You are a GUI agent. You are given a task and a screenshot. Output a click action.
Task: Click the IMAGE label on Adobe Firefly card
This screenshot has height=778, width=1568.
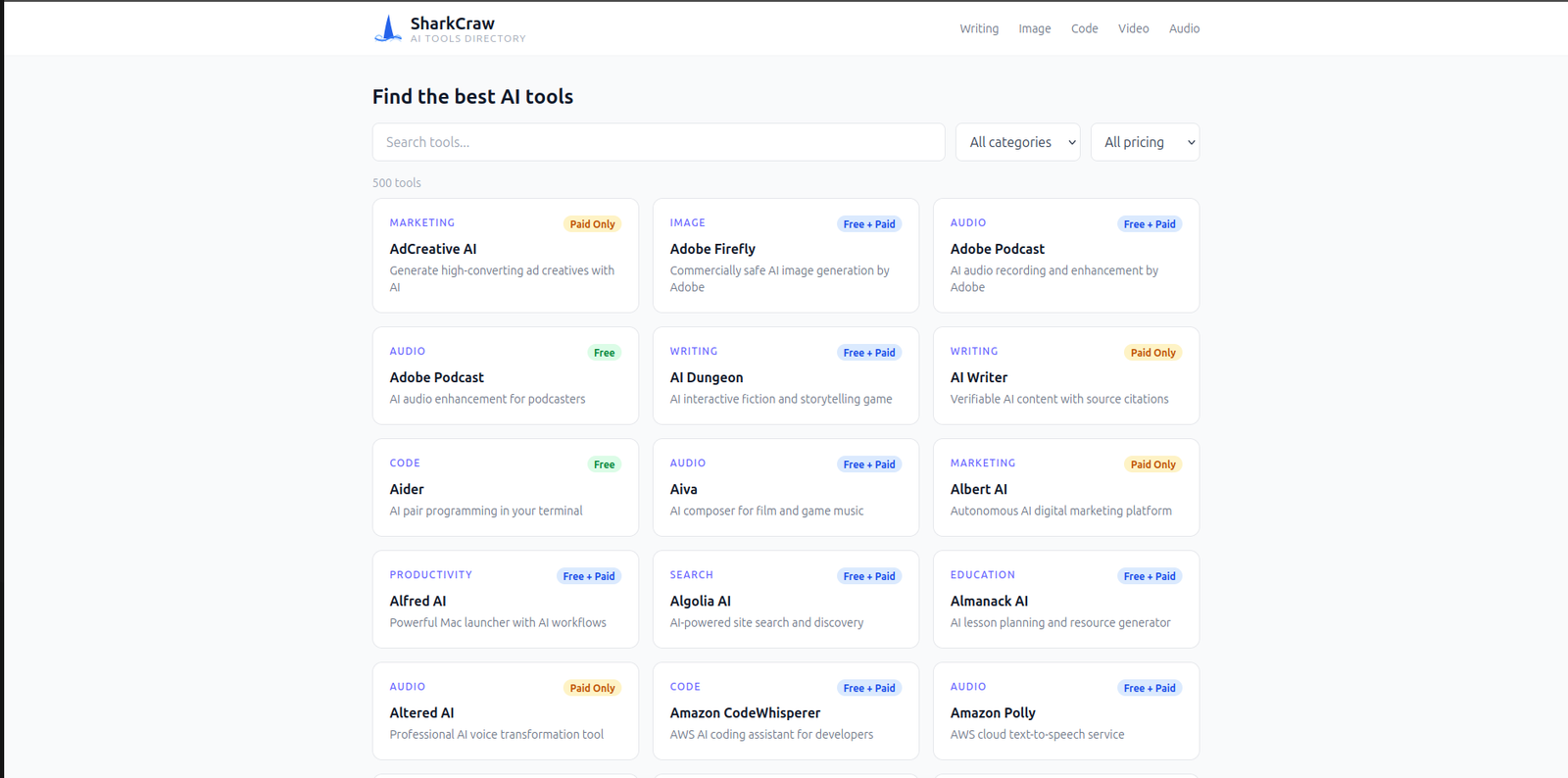(688, 222)
